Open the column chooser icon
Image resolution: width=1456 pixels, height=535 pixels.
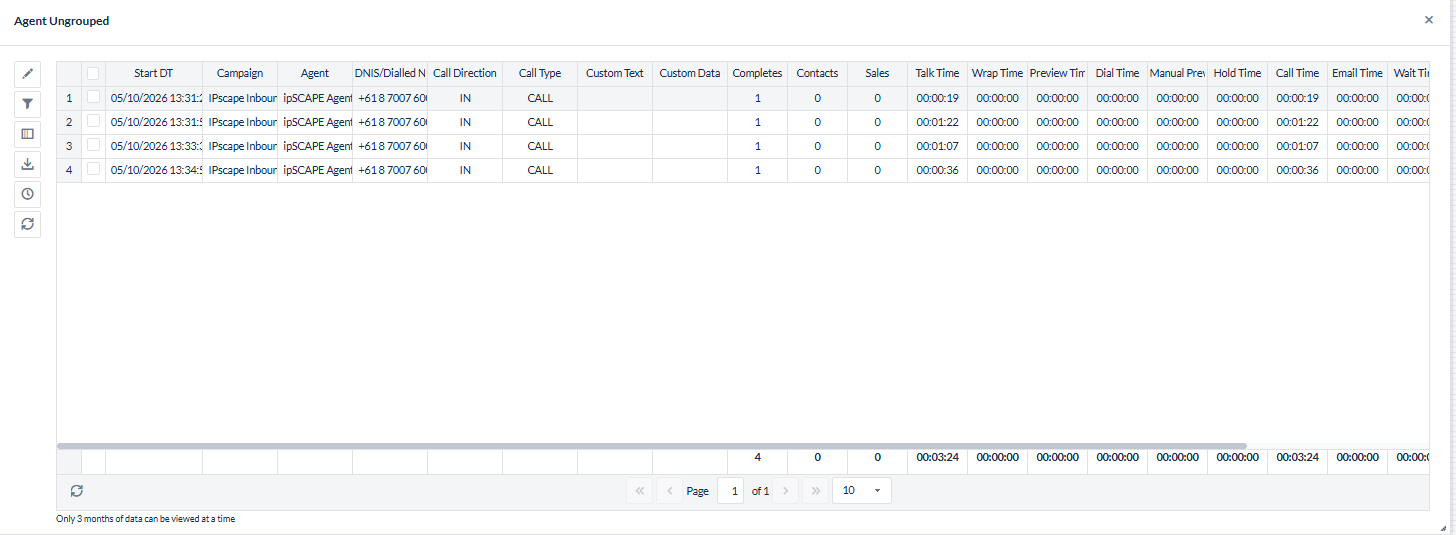point(28,133)
